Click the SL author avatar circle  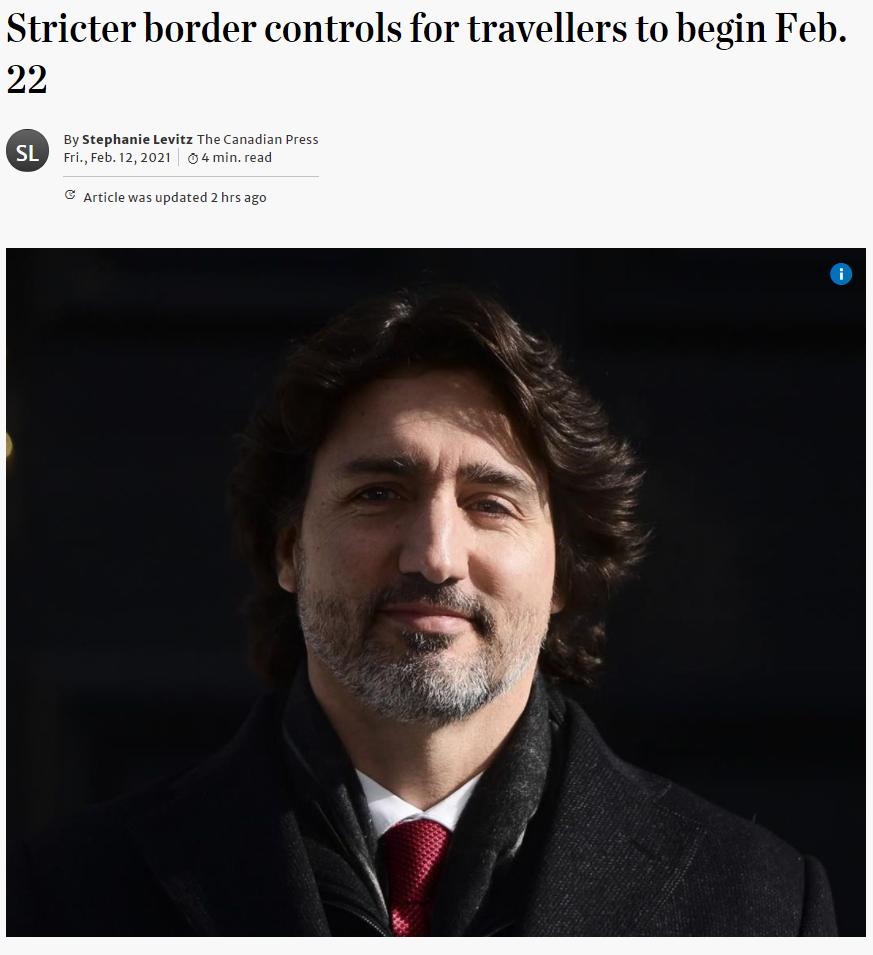click(x=27, y=150)
